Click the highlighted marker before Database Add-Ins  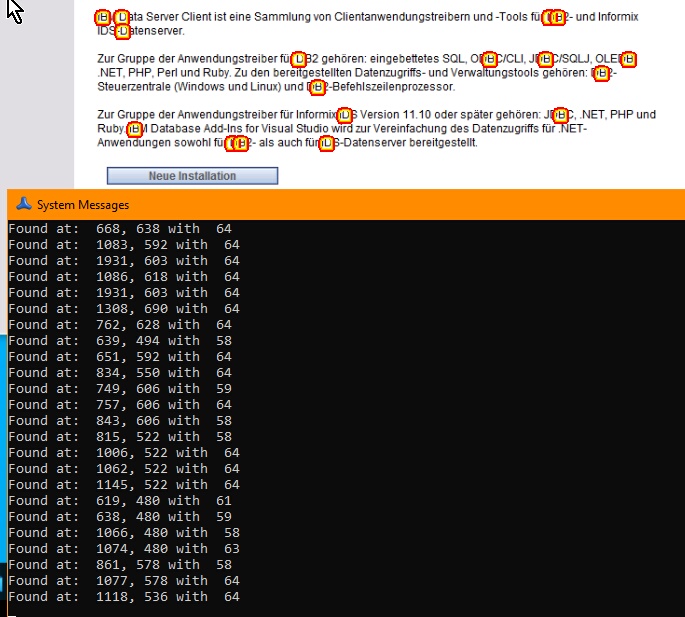(x=134, y=130)
